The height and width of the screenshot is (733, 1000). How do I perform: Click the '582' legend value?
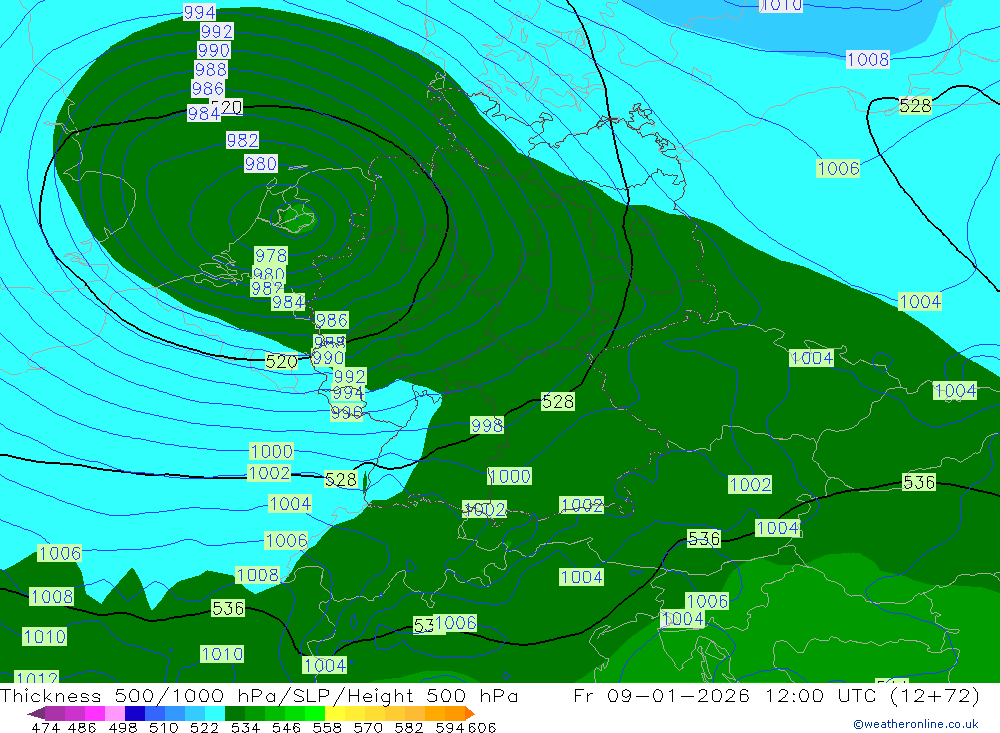tap(409, 727)
